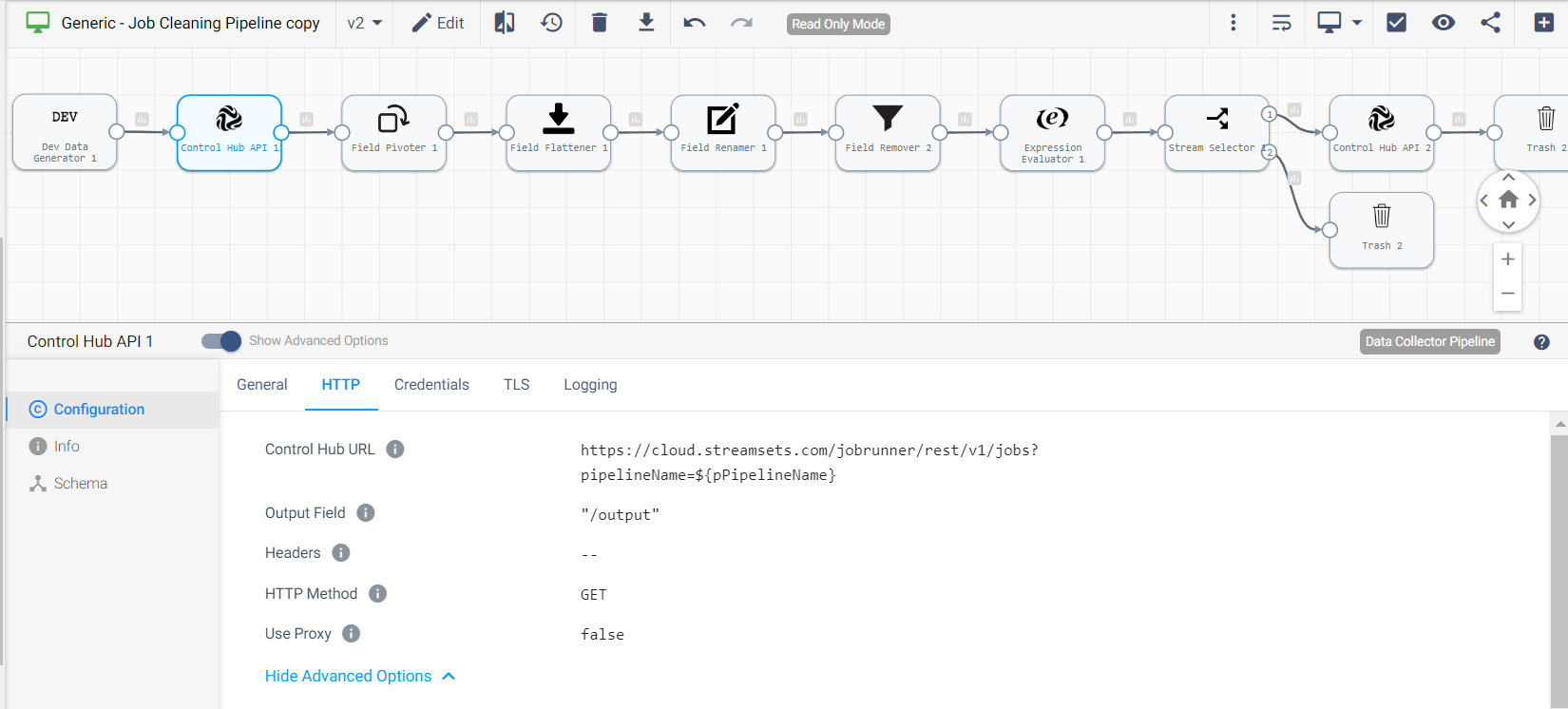Switch to the Logging tab

590,385
